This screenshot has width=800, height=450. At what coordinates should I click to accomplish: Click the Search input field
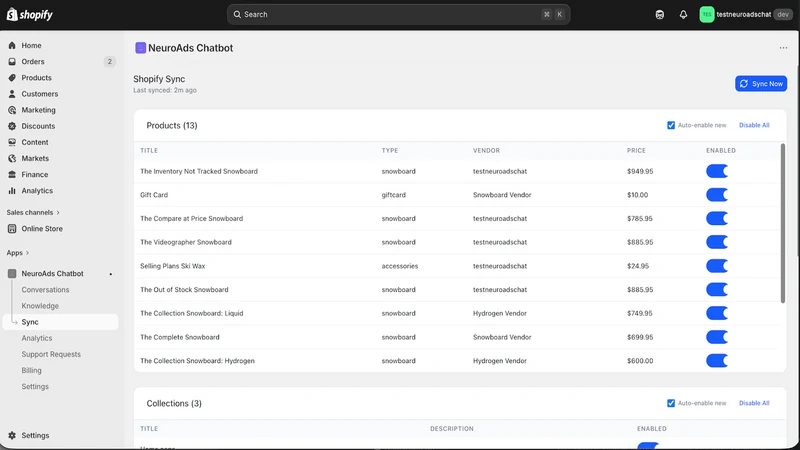point(398,14)
